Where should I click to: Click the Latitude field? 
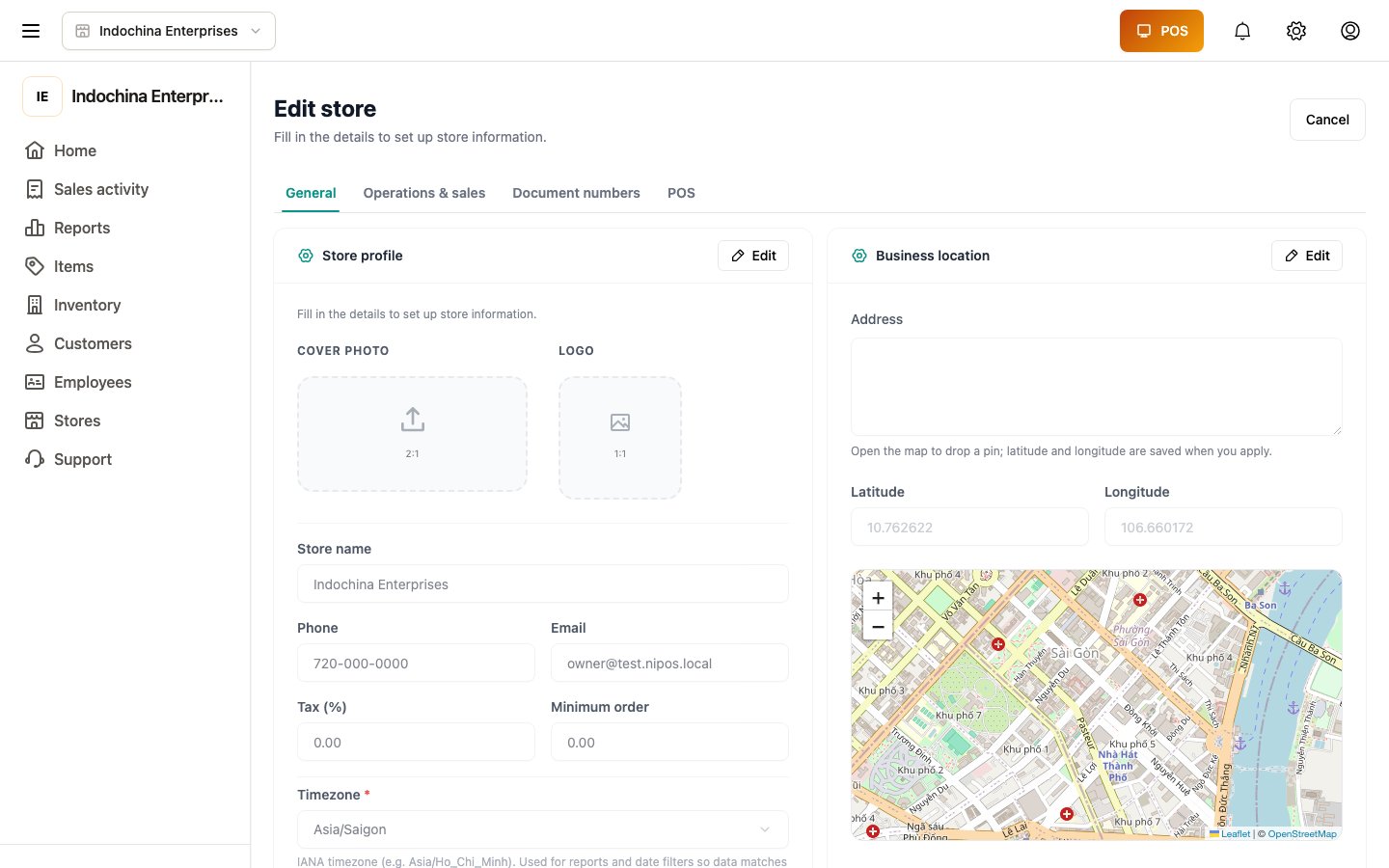pyautogui.click(x=969, y=528)
